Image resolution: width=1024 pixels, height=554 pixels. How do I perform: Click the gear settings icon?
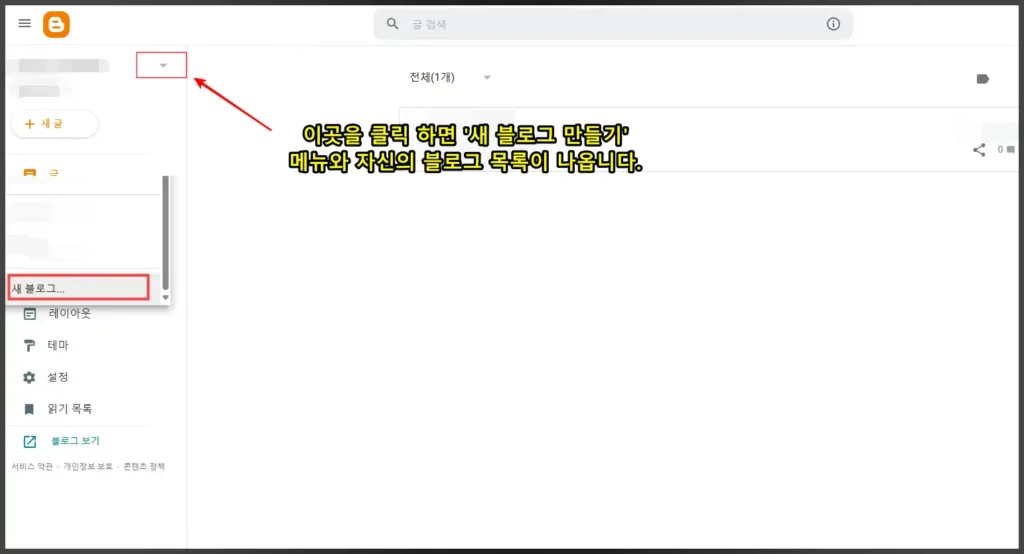tap(29, 378)
